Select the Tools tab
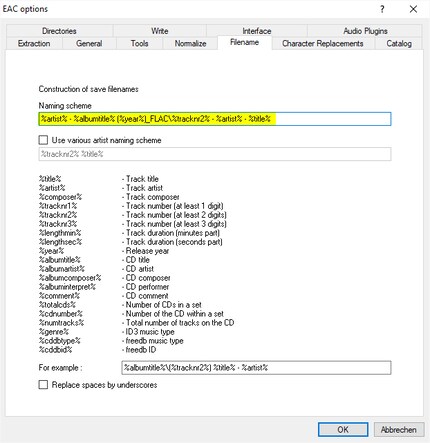 [x=139, y=43]
